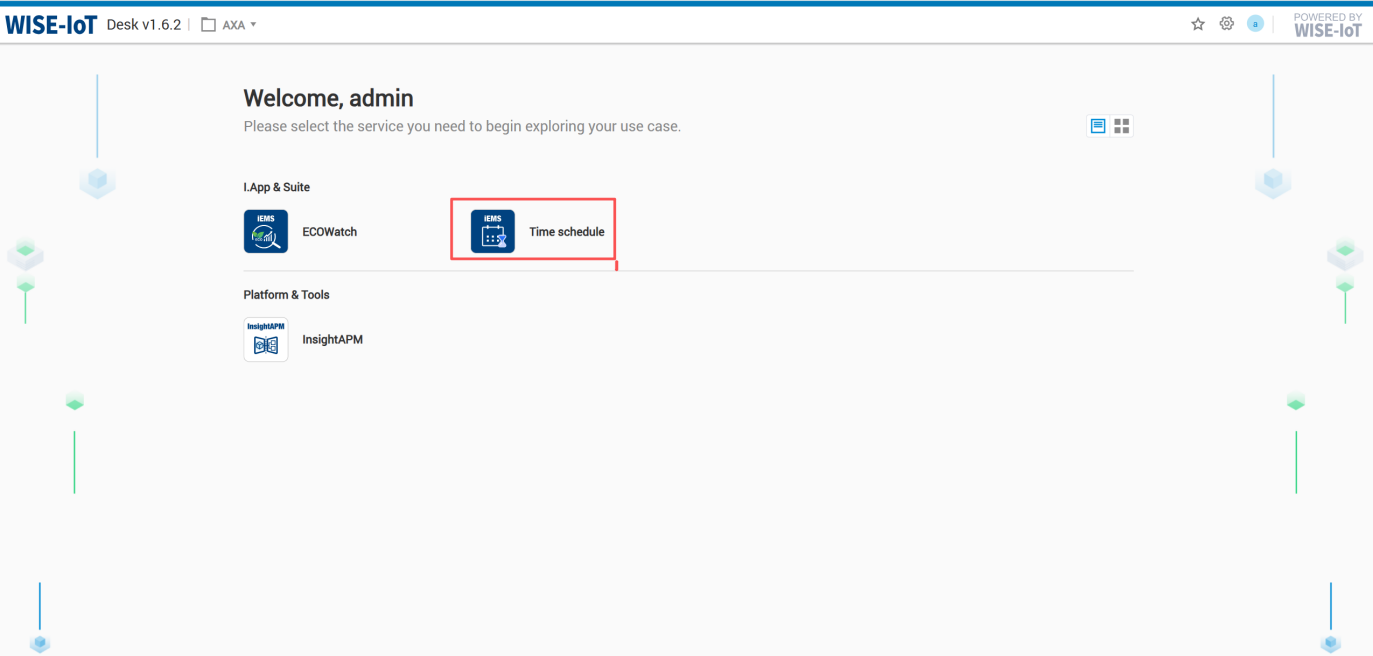Launch the Time schedule calendar icon
Screen dimensions: 1373x656
click(x=492, y=231)
